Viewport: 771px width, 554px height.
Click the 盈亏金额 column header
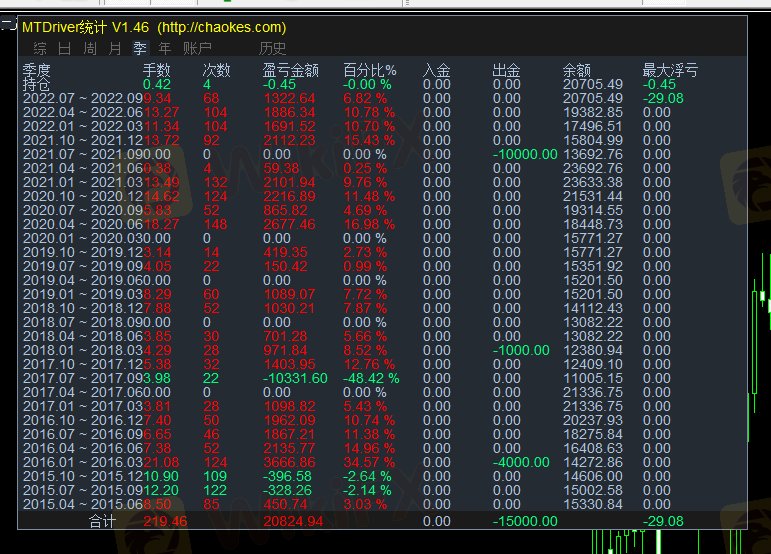point(290,70)
